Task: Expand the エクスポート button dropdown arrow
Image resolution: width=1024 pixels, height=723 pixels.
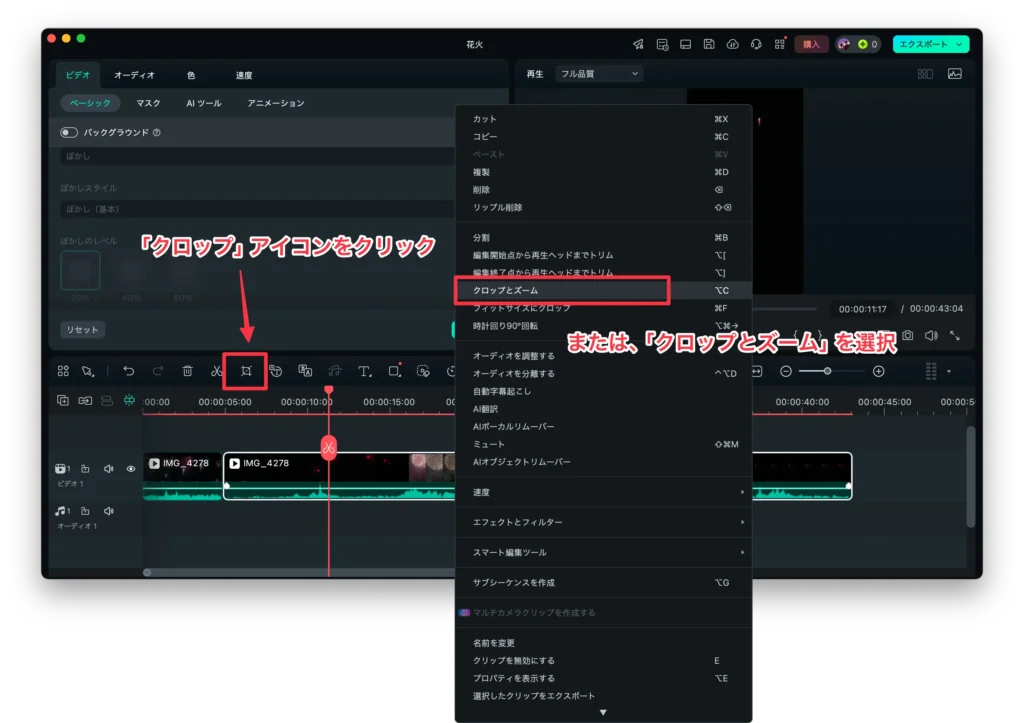Action: point(960,44)
